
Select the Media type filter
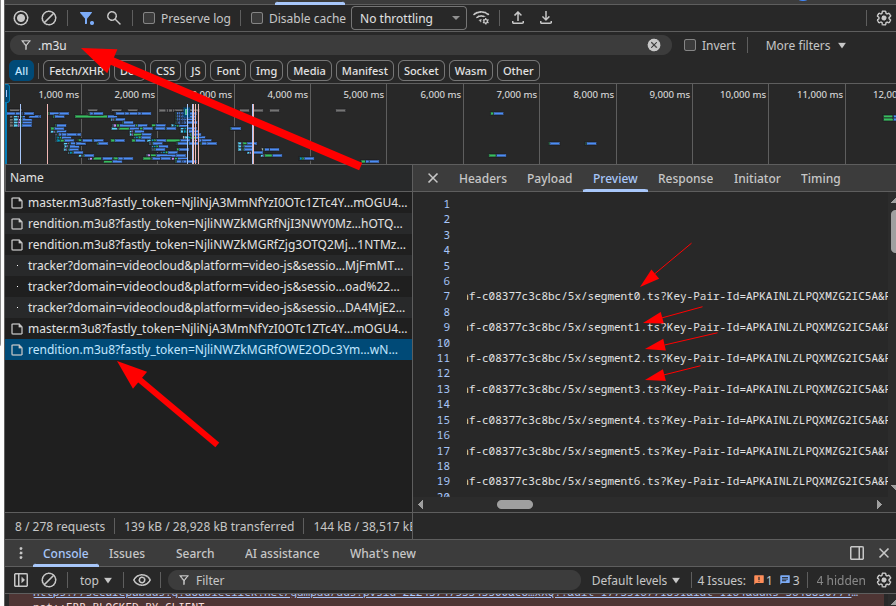click(x=309, y=71)
